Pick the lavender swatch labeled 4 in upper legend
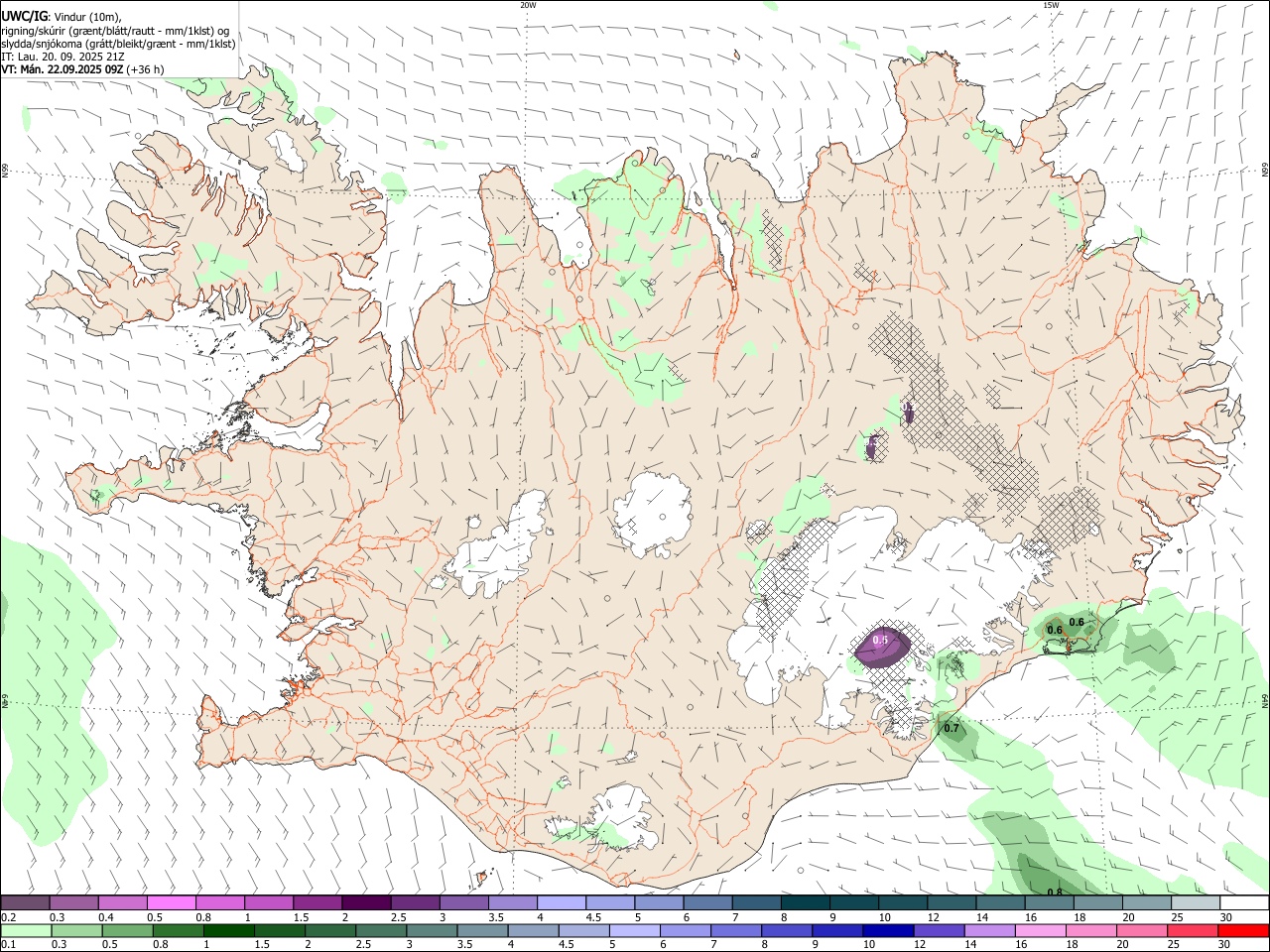 click(562, 903)
